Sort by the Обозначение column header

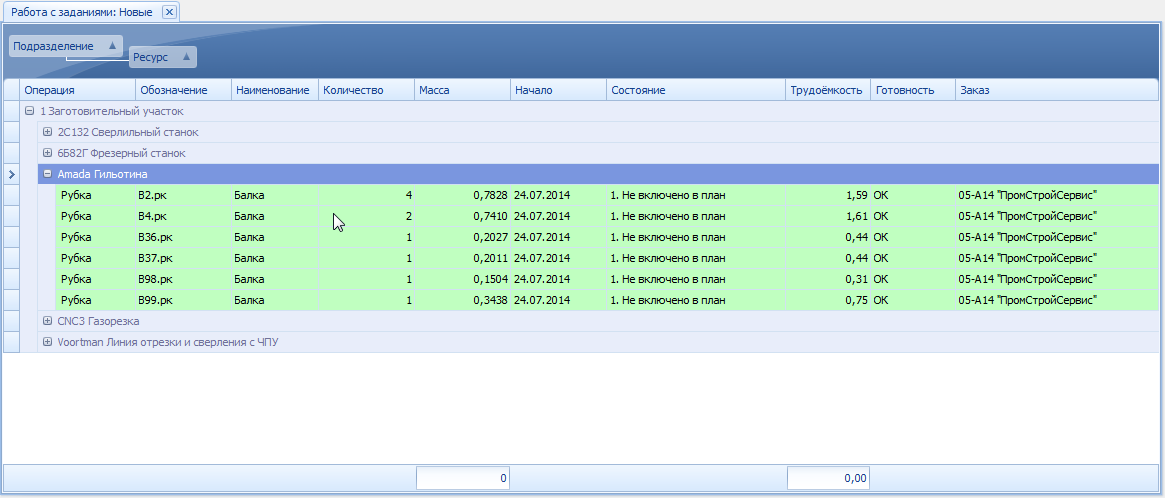click(183, 90)
